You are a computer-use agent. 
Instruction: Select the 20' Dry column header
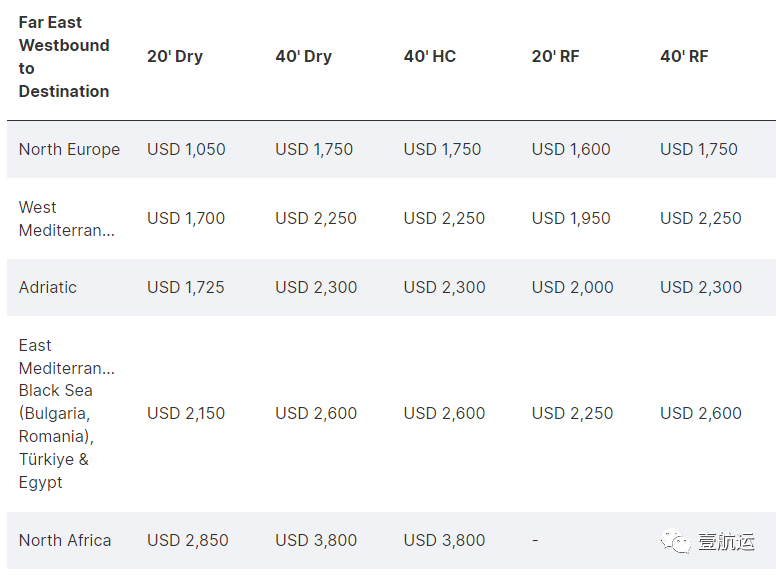pyautogui.click(x=175, y=56)
